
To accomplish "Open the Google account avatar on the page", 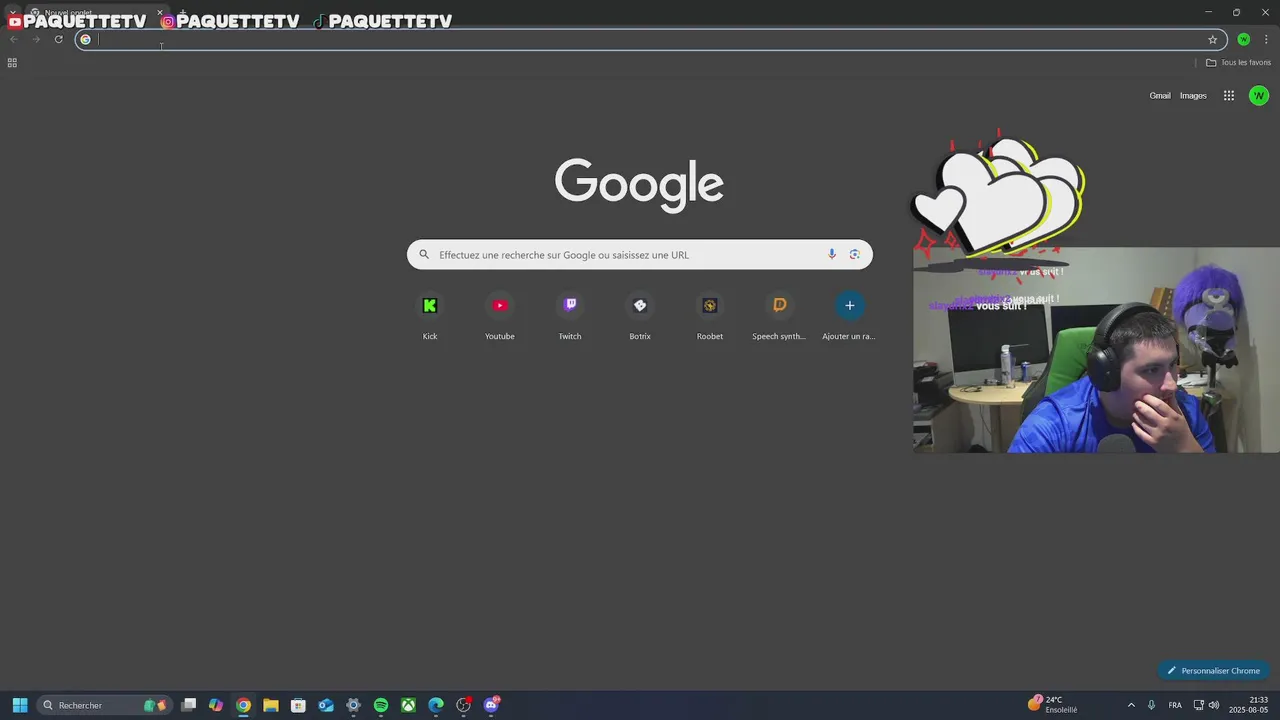I will click(x=1259, y=96).
